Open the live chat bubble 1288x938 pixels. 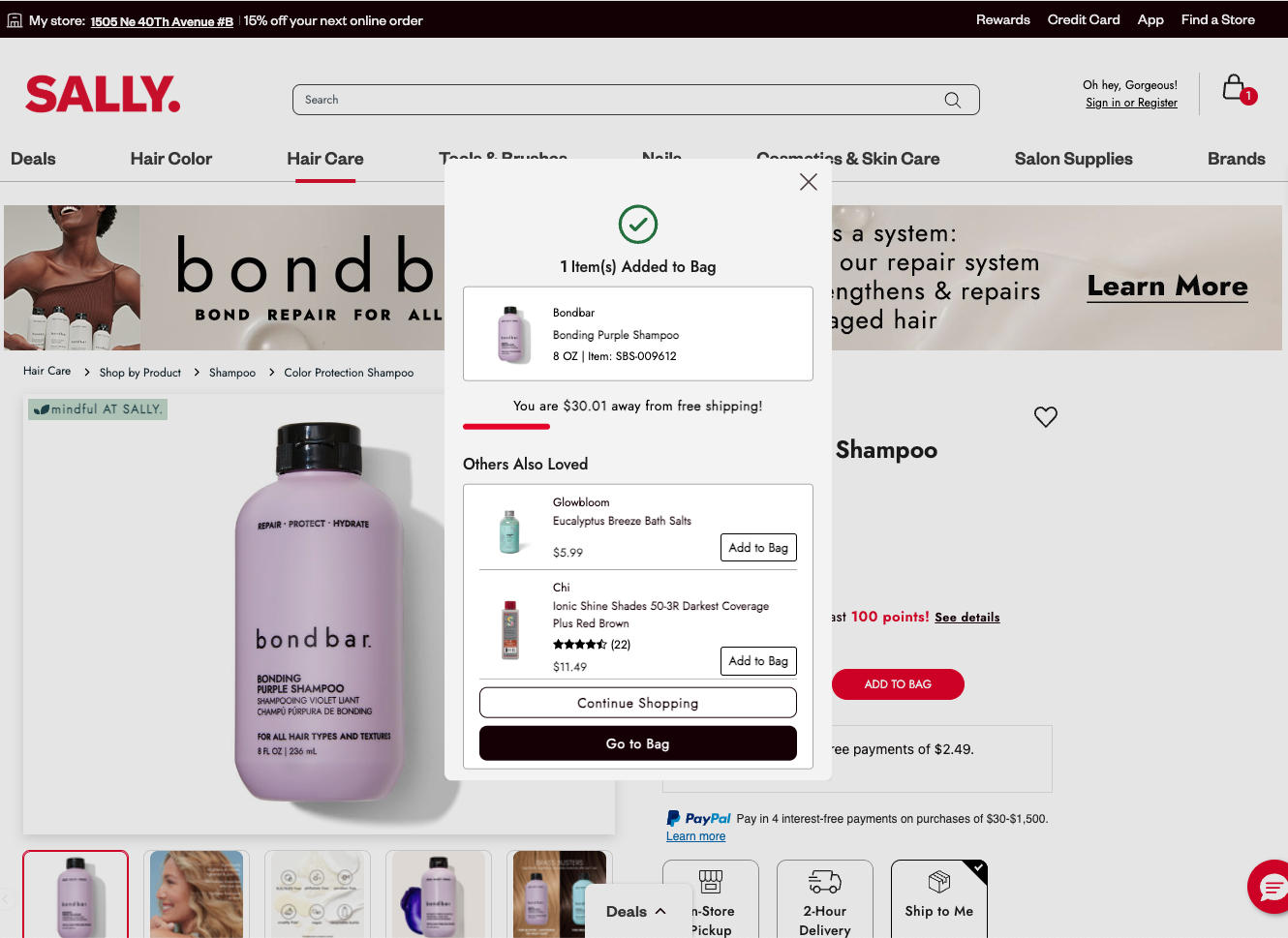click(1269, 887)
